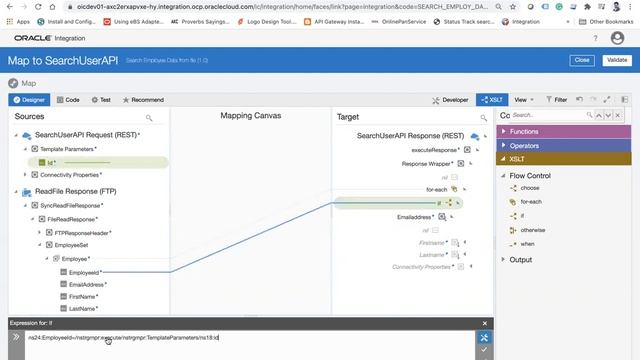Save expression with the checkmark icon
Screen dimensions: 640x360
(484, 350)
